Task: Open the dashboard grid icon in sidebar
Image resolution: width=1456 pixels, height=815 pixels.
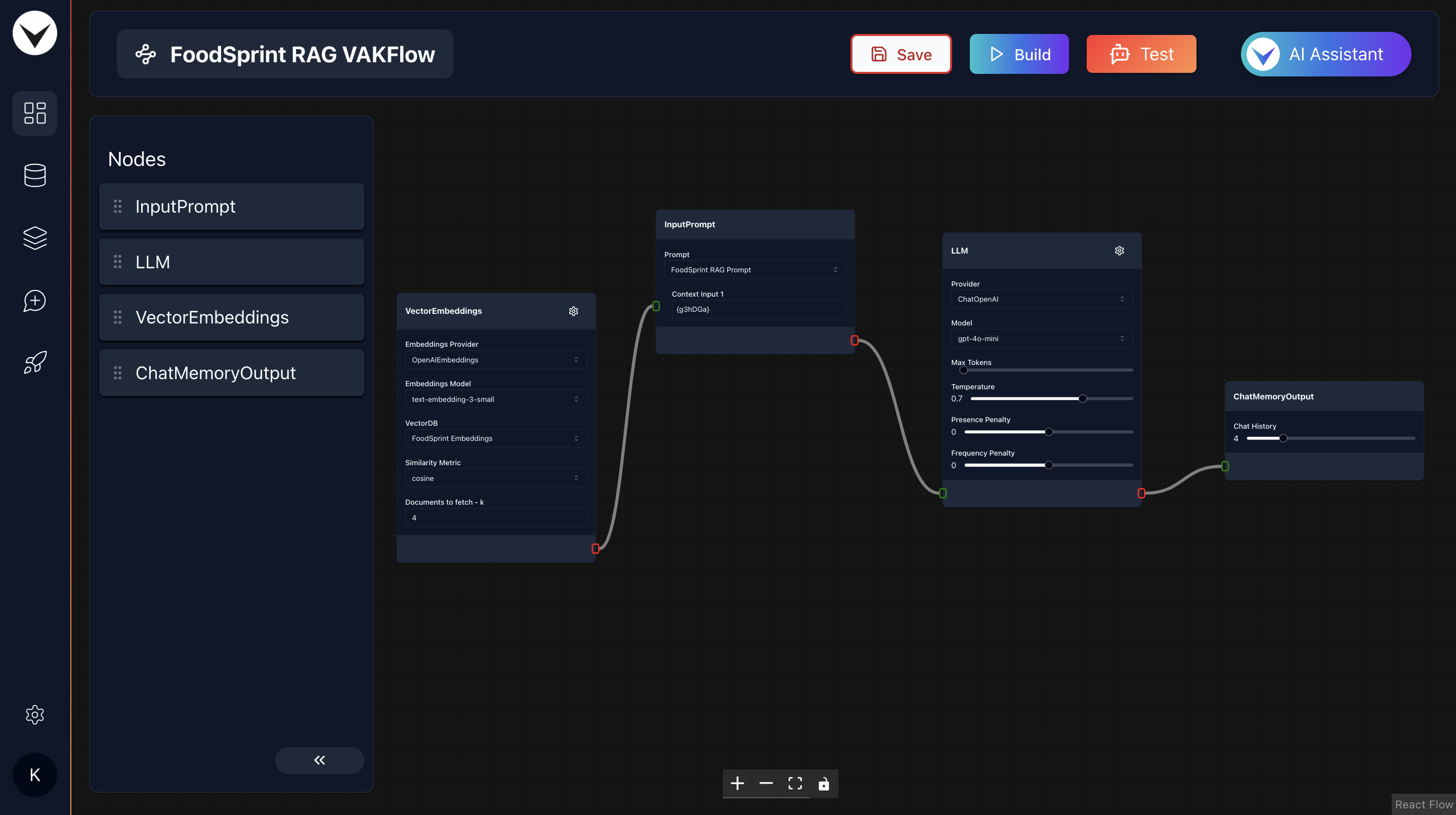Action: 34,112
